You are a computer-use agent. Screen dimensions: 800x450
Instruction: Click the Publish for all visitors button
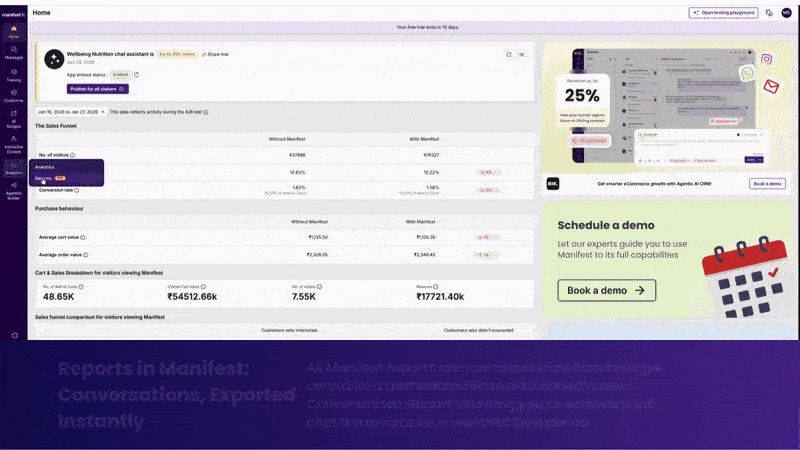pos(98,89)
